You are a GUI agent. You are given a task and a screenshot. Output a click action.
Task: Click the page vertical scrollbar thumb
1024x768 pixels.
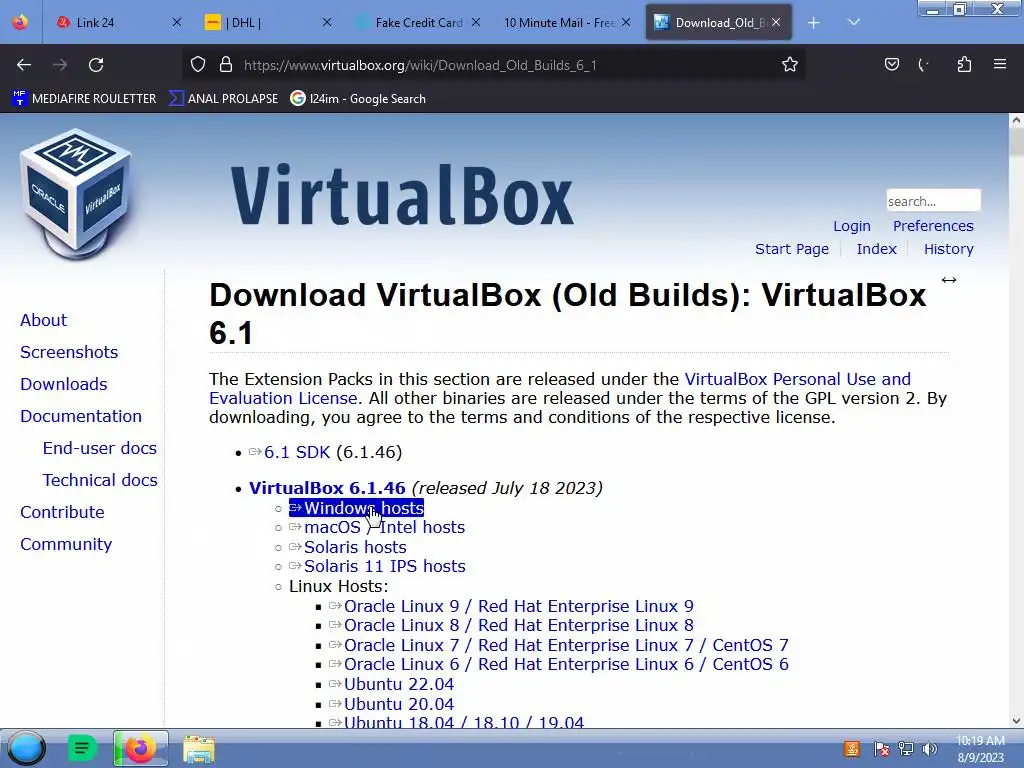click(x=1016, y=142)
